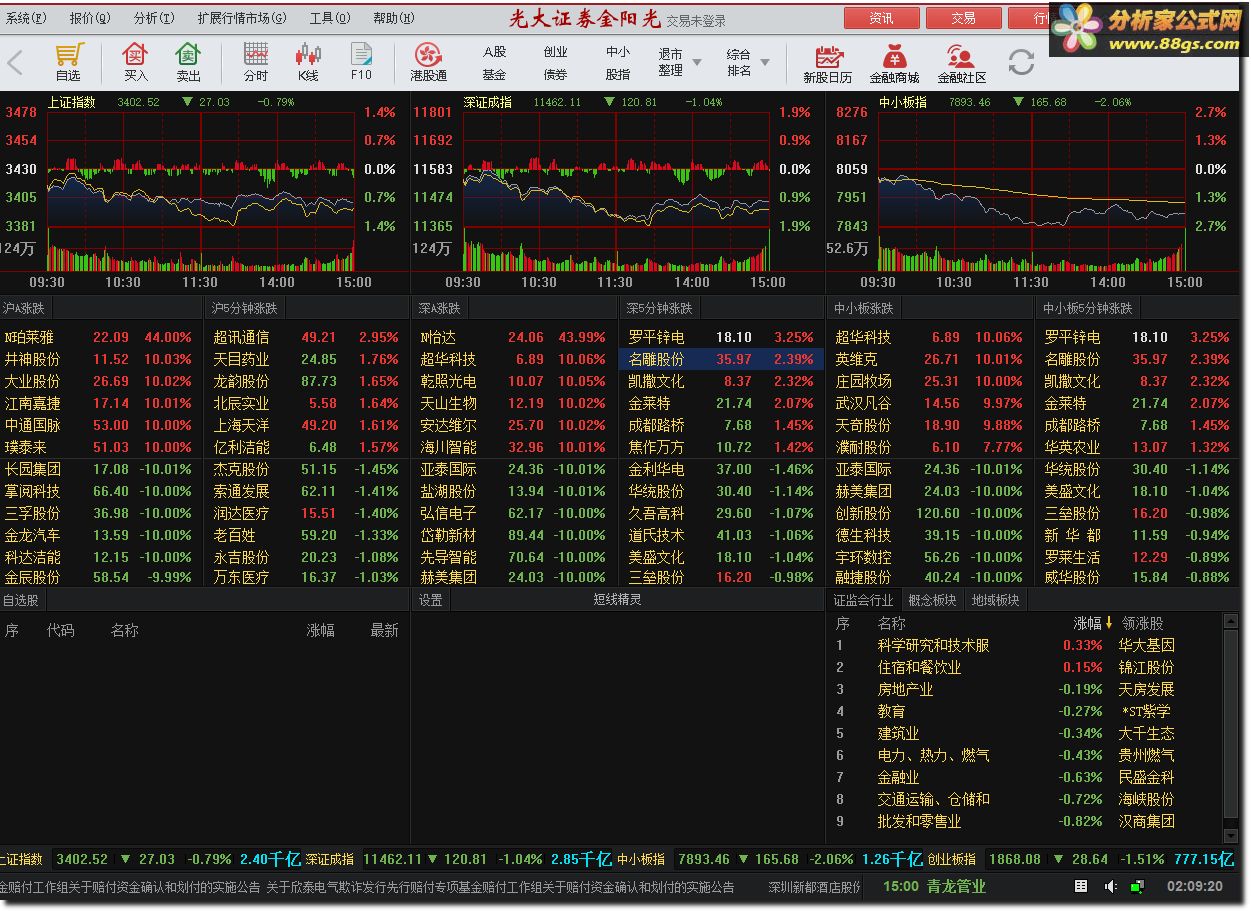This screenshot has width=1251, height=911.
Task: Click the red 交易 button
Action: tap(963, 18)
